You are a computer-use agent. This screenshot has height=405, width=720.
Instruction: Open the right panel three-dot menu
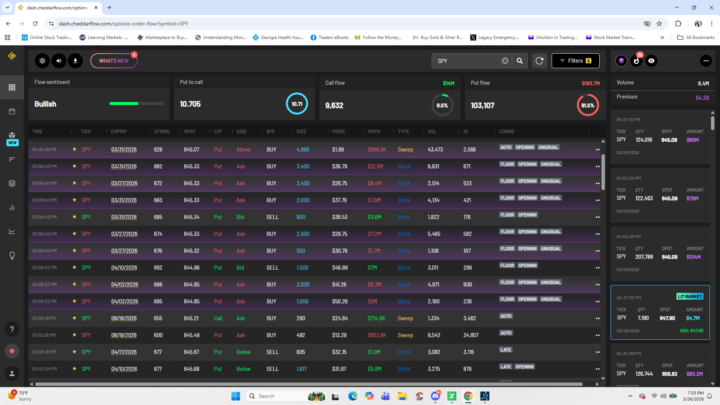pos(706,61)
